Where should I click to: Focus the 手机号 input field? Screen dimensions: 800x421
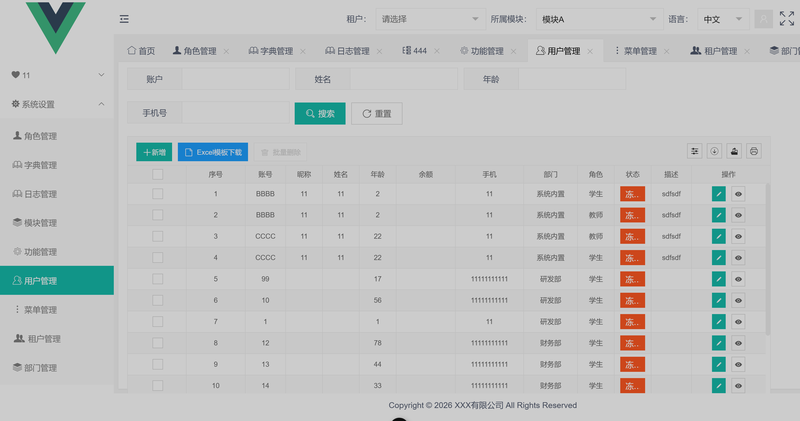coord(236,113)
